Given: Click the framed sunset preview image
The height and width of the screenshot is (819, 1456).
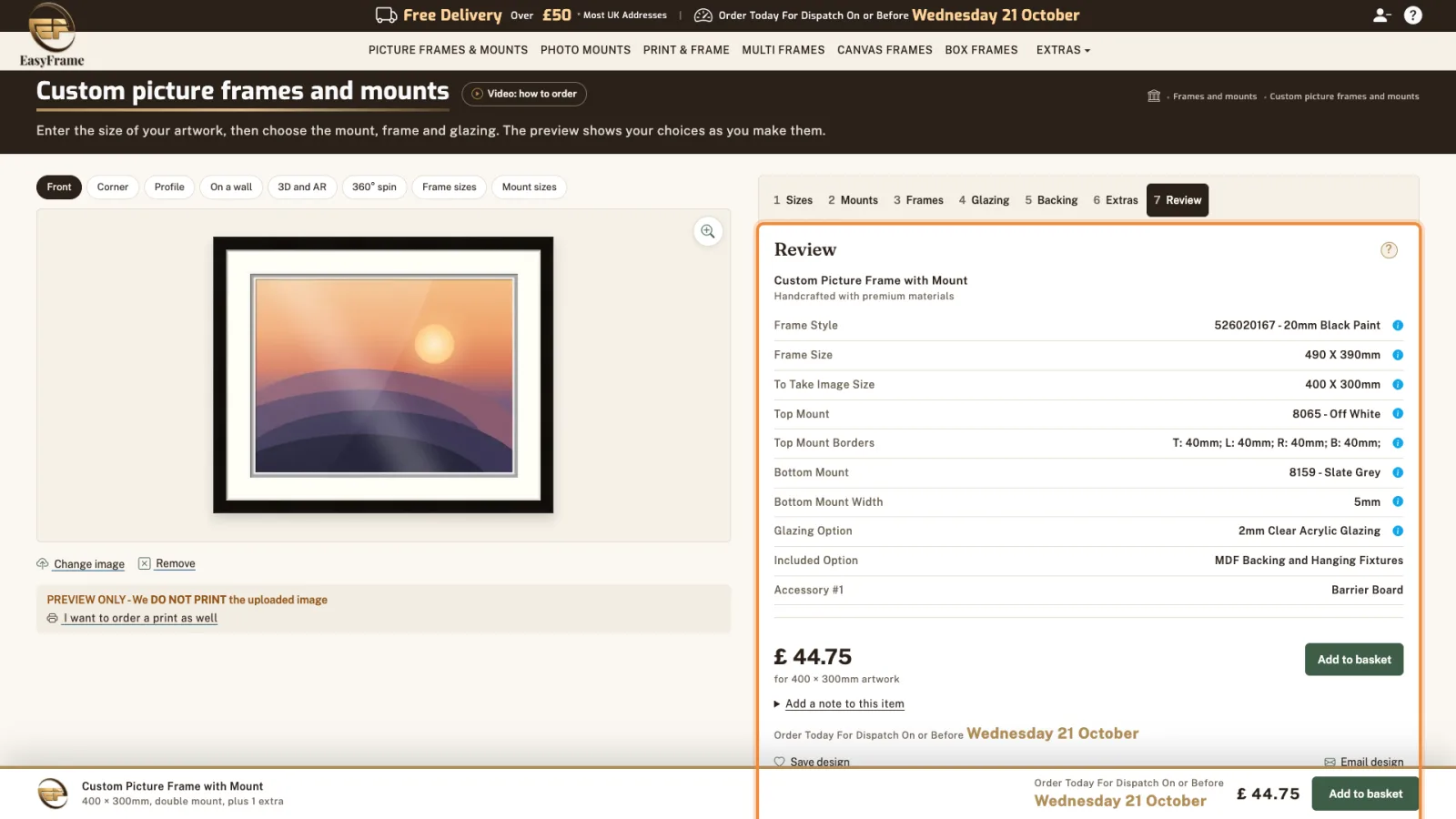Looking at the screenshot, I should click(x=383, y=375).
